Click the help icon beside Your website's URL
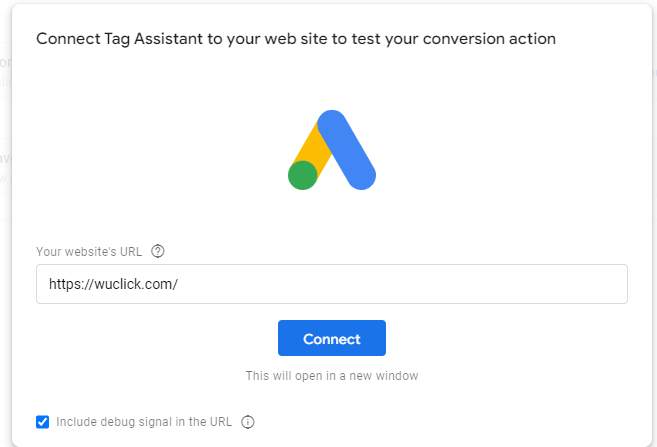Image resolution: width=657 pixels, height=447 pixels. tap(158, 251)
